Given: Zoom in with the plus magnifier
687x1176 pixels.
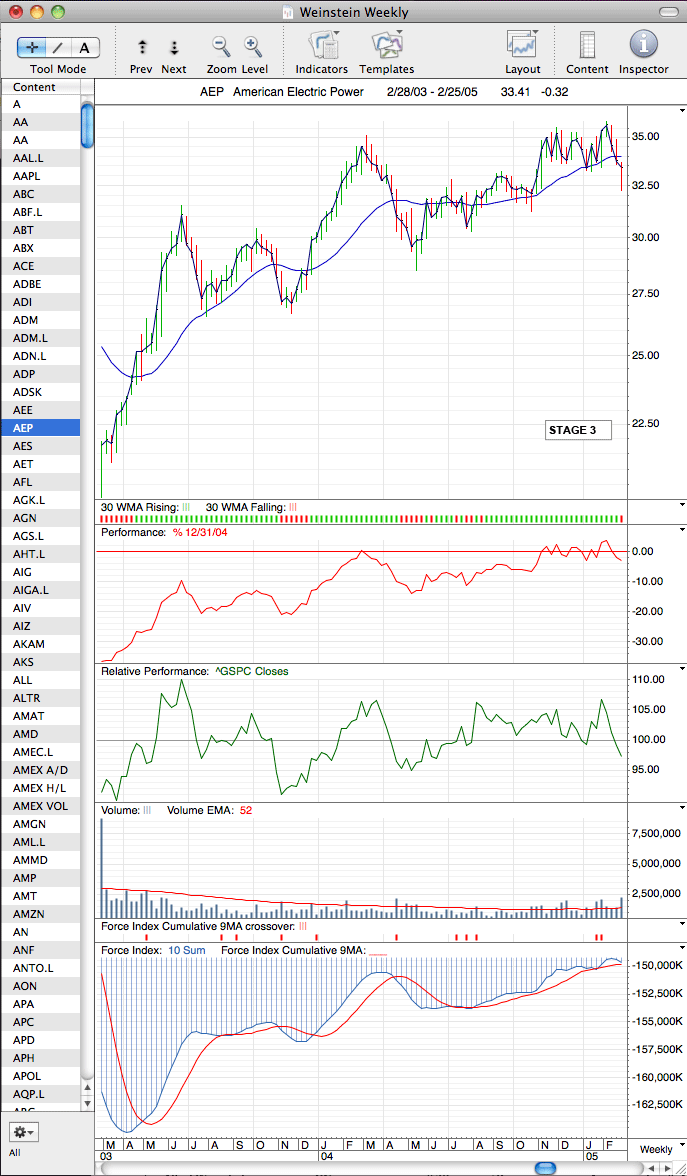Looking at the screenshot, I should (x=254, y=47).
